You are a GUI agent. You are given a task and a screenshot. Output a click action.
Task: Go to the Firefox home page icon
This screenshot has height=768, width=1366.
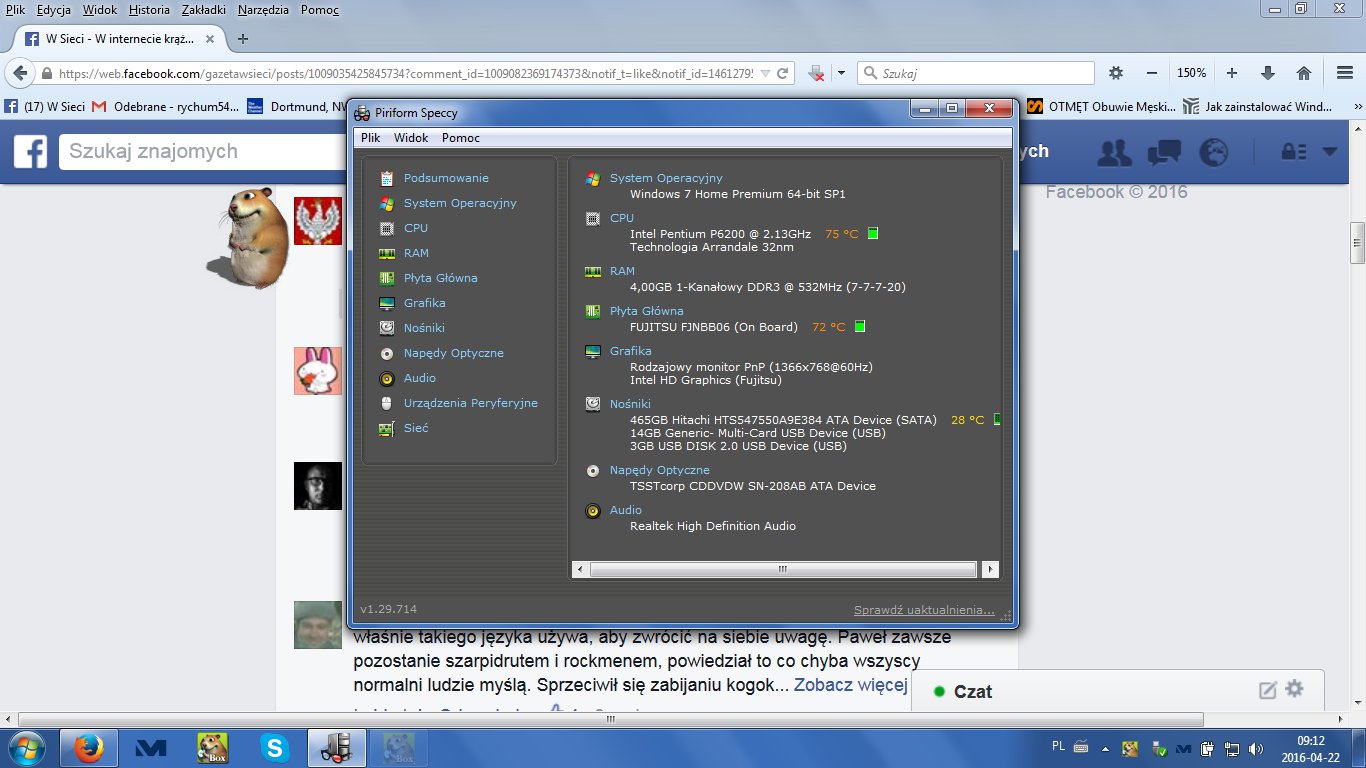[1304, 73]
